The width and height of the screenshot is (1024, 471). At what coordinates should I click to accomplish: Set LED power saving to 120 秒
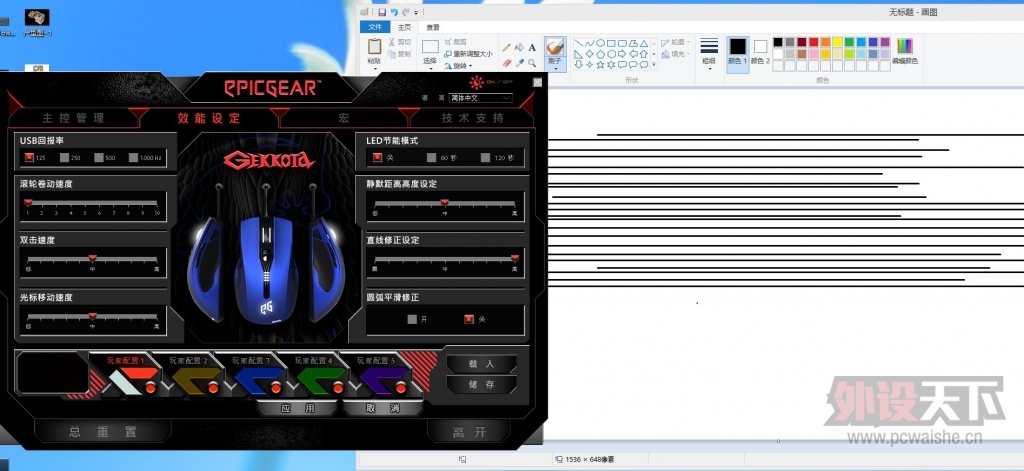tap(485, 157)
